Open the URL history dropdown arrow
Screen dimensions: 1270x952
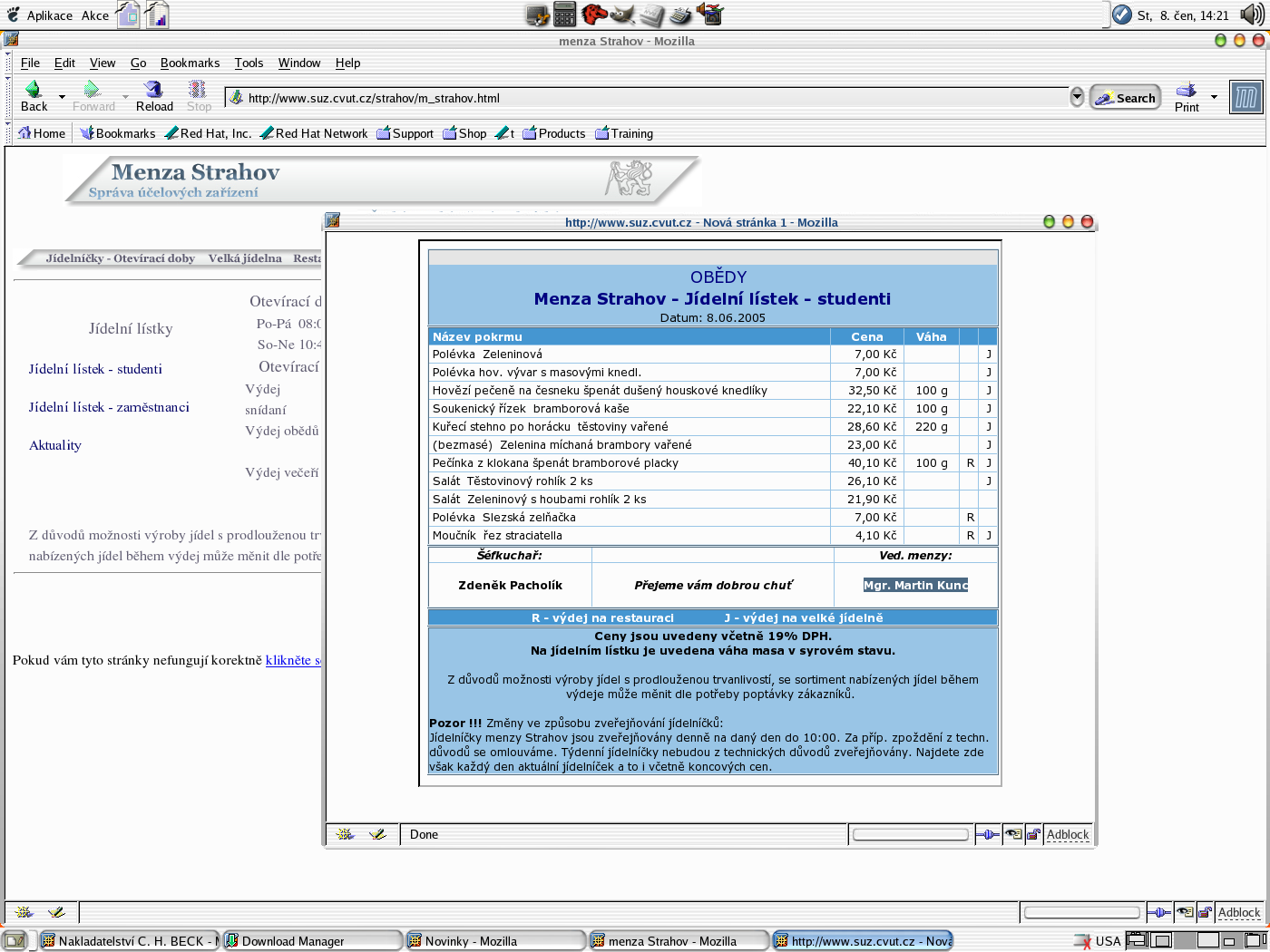click(1077, 97)
